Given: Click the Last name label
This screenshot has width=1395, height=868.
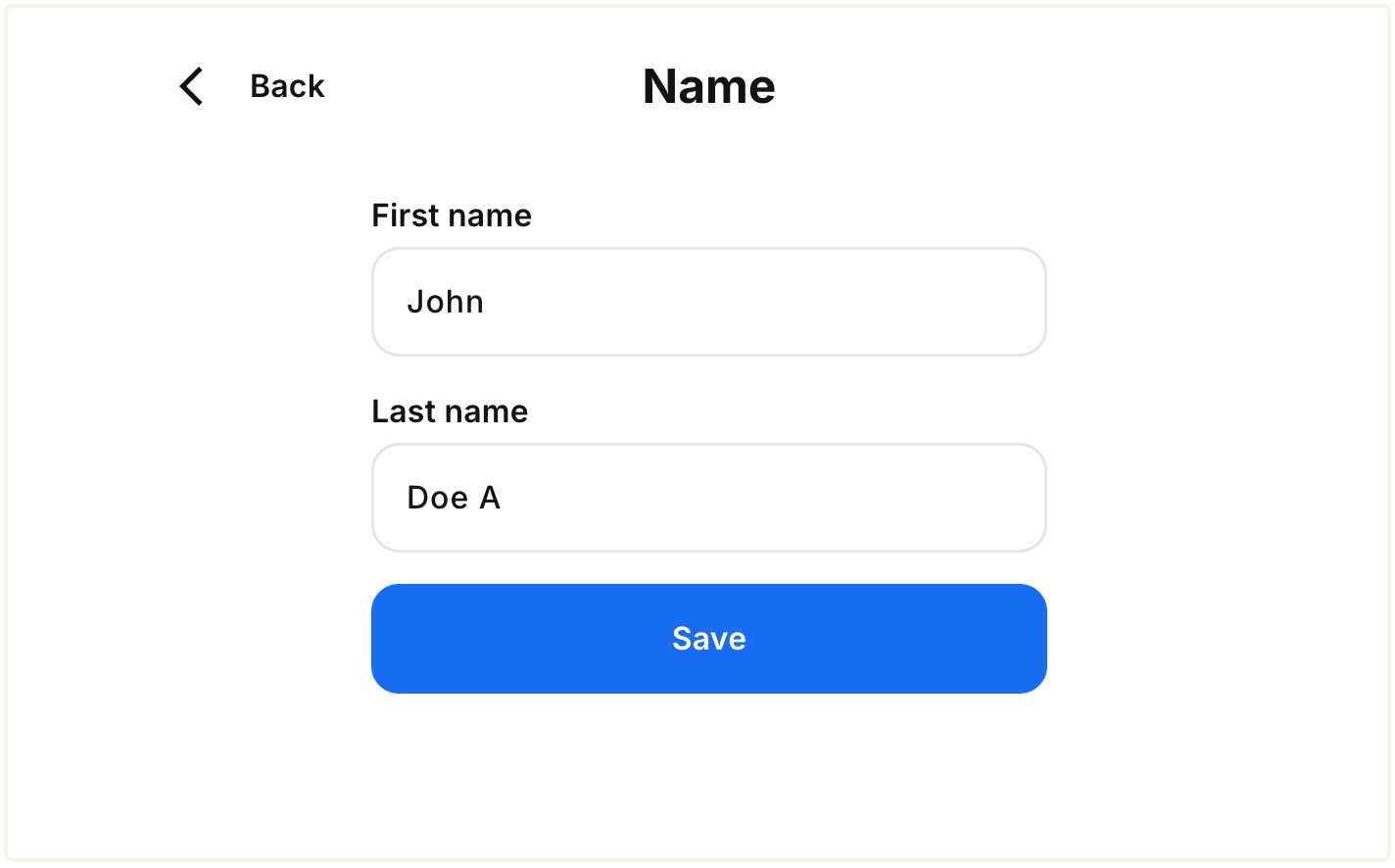Looking at the screenshot, I should pyautogui.click(x=450, y=411).
